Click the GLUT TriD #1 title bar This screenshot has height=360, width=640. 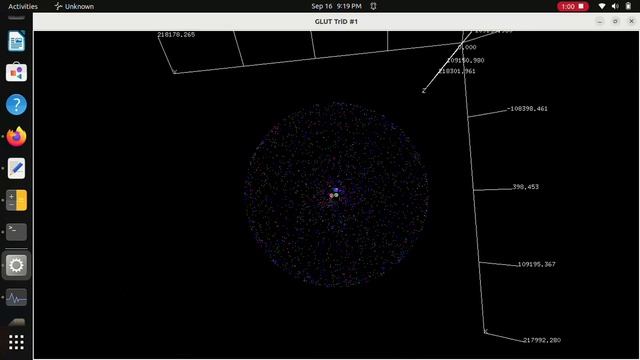pyautogui.click(x=336, y=21)
